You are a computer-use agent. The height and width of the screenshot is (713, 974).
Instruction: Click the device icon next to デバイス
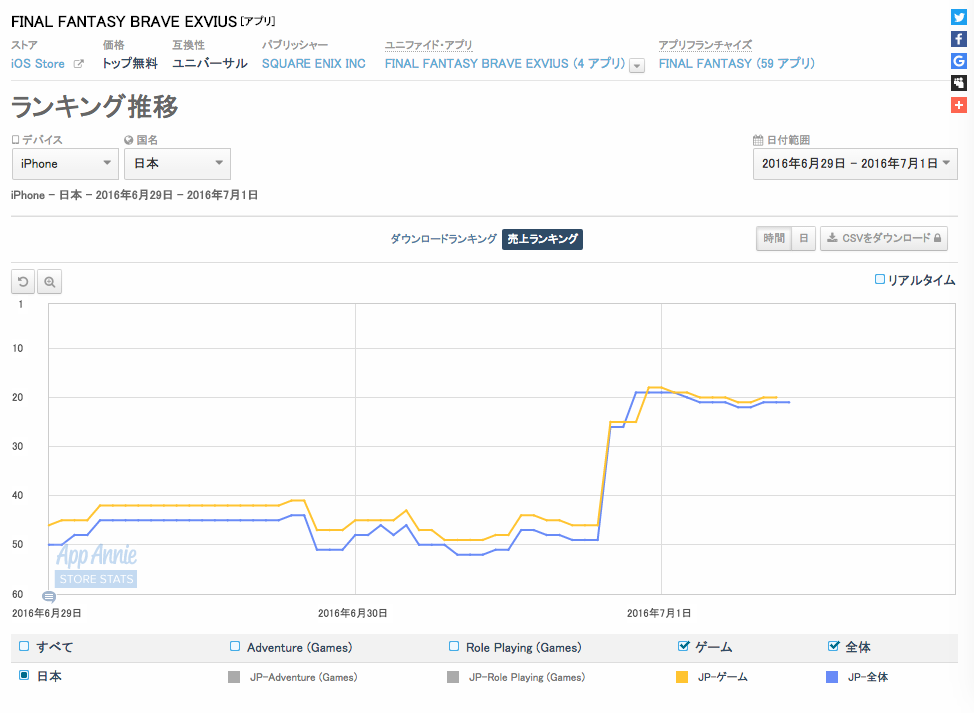pos(16,140)
